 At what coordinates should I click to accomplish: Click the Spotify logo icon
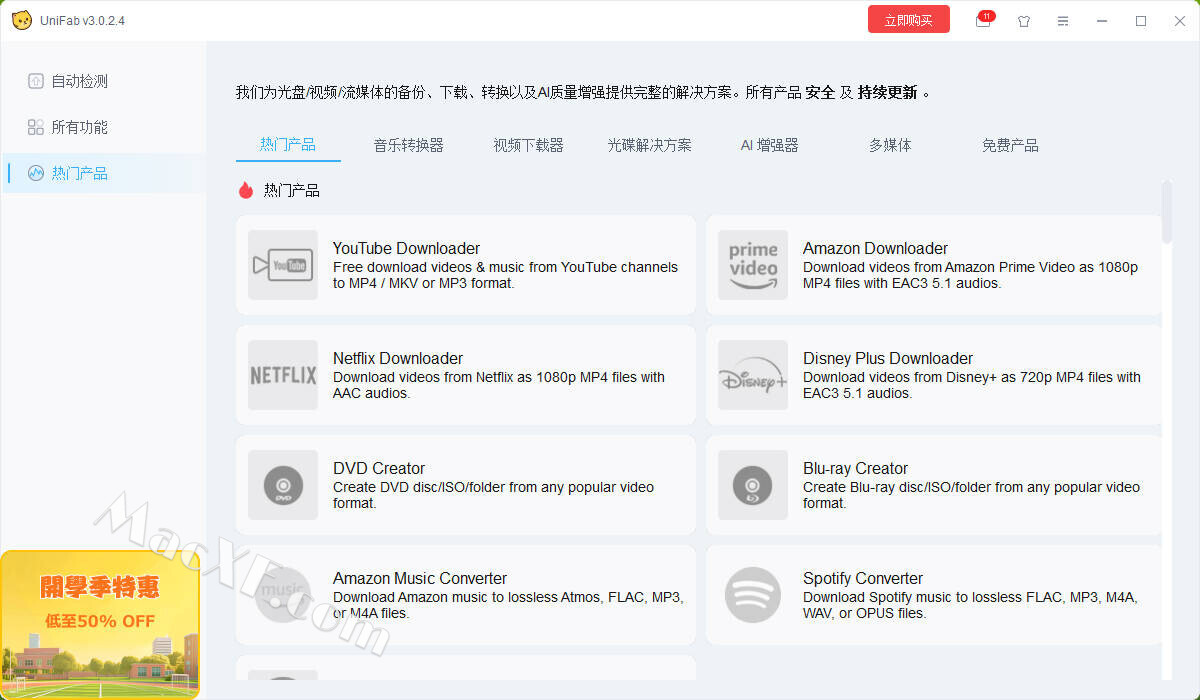(x=753, y=595)
